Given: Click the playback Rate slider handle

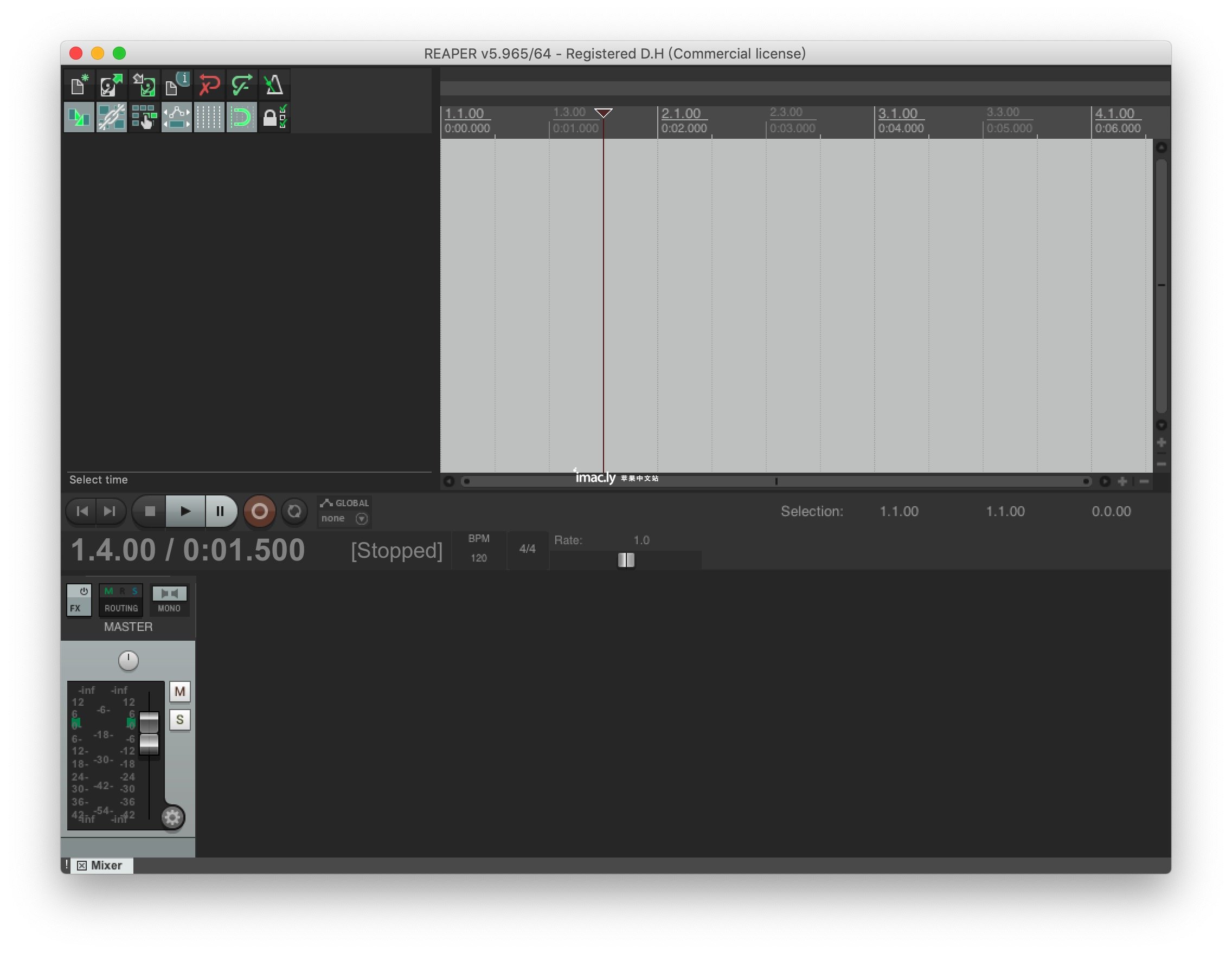Looking at the screenshot, I should [626, 560].
